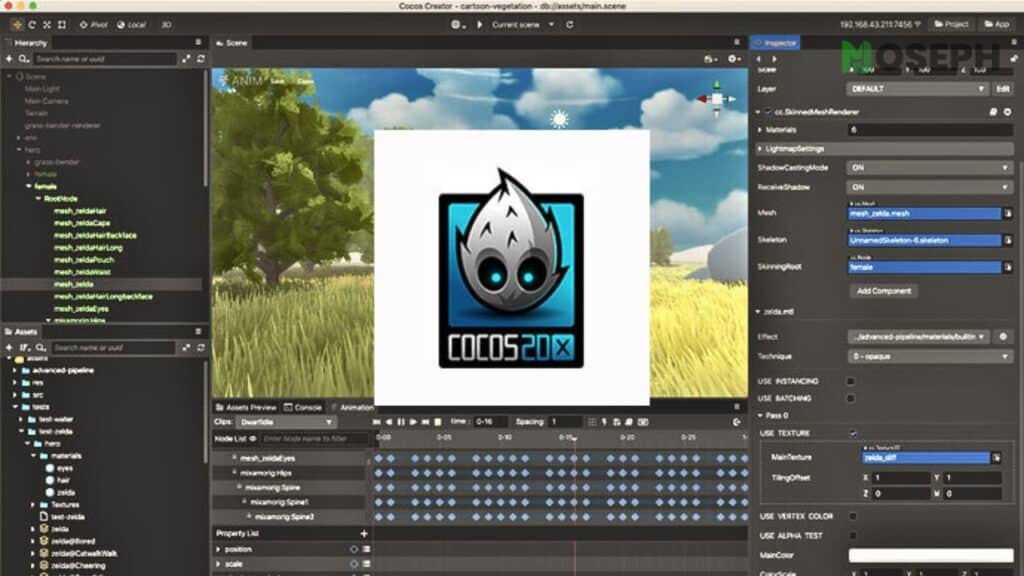Refresh the Hierarchy panel
1024x576 pixels.
pyautogui.click(x=200, y=59)
